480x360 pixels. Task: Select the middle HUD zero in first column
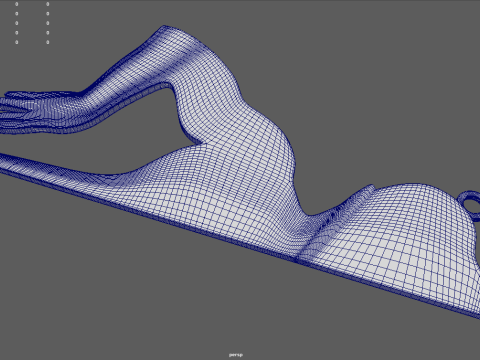click(17, 23)
